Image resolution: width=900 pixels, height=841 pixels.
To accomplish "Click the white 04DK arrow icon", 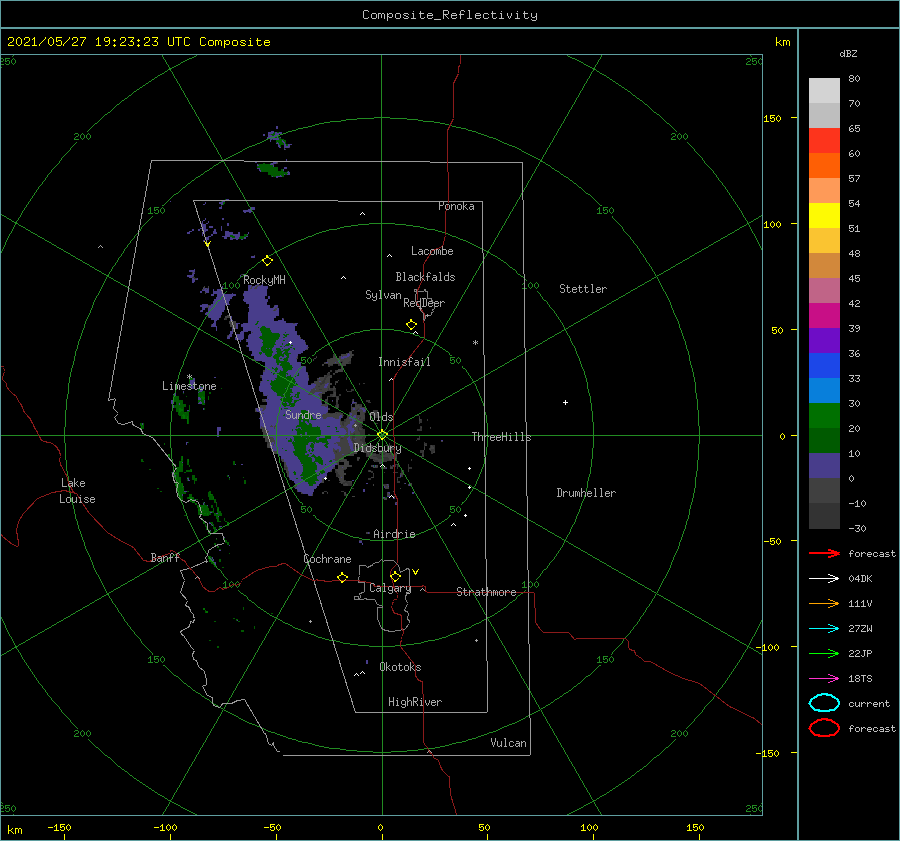I will point(824,579).
